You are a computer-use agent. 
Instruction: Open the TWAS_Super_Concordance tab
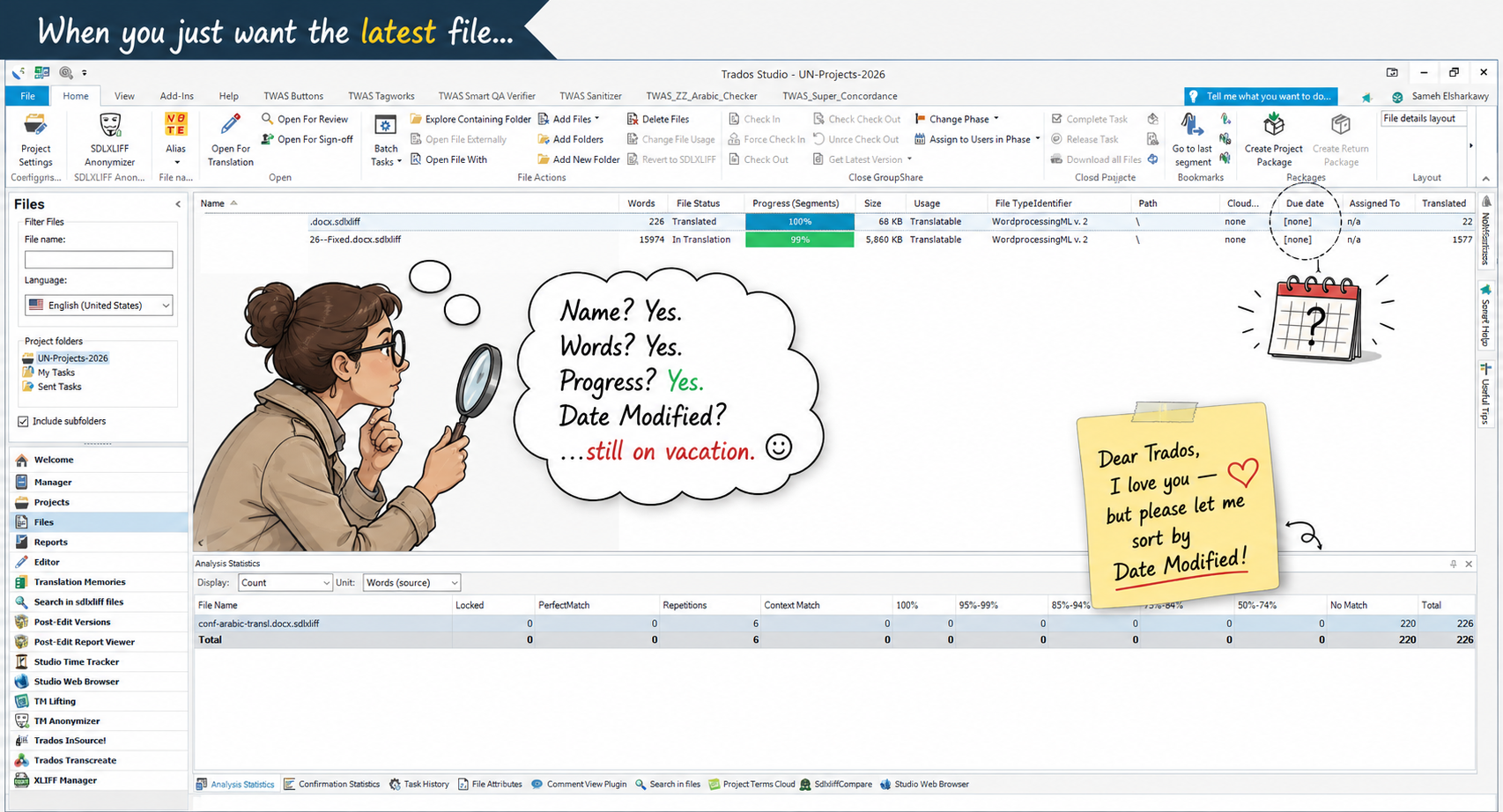pyautogui.click(x=840, y=96)
